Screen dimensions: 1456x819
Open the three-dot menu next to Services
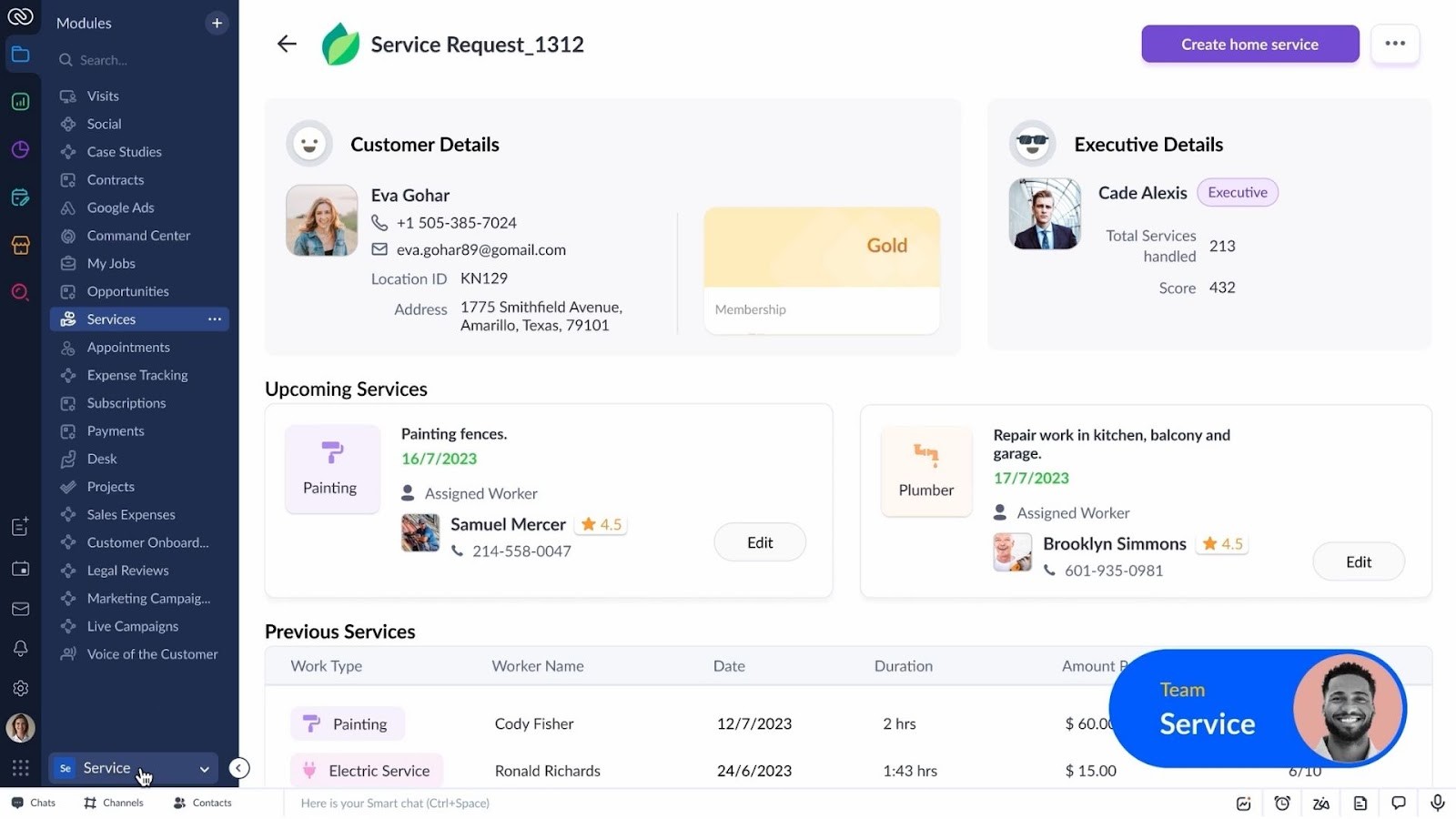coord(215,318)
